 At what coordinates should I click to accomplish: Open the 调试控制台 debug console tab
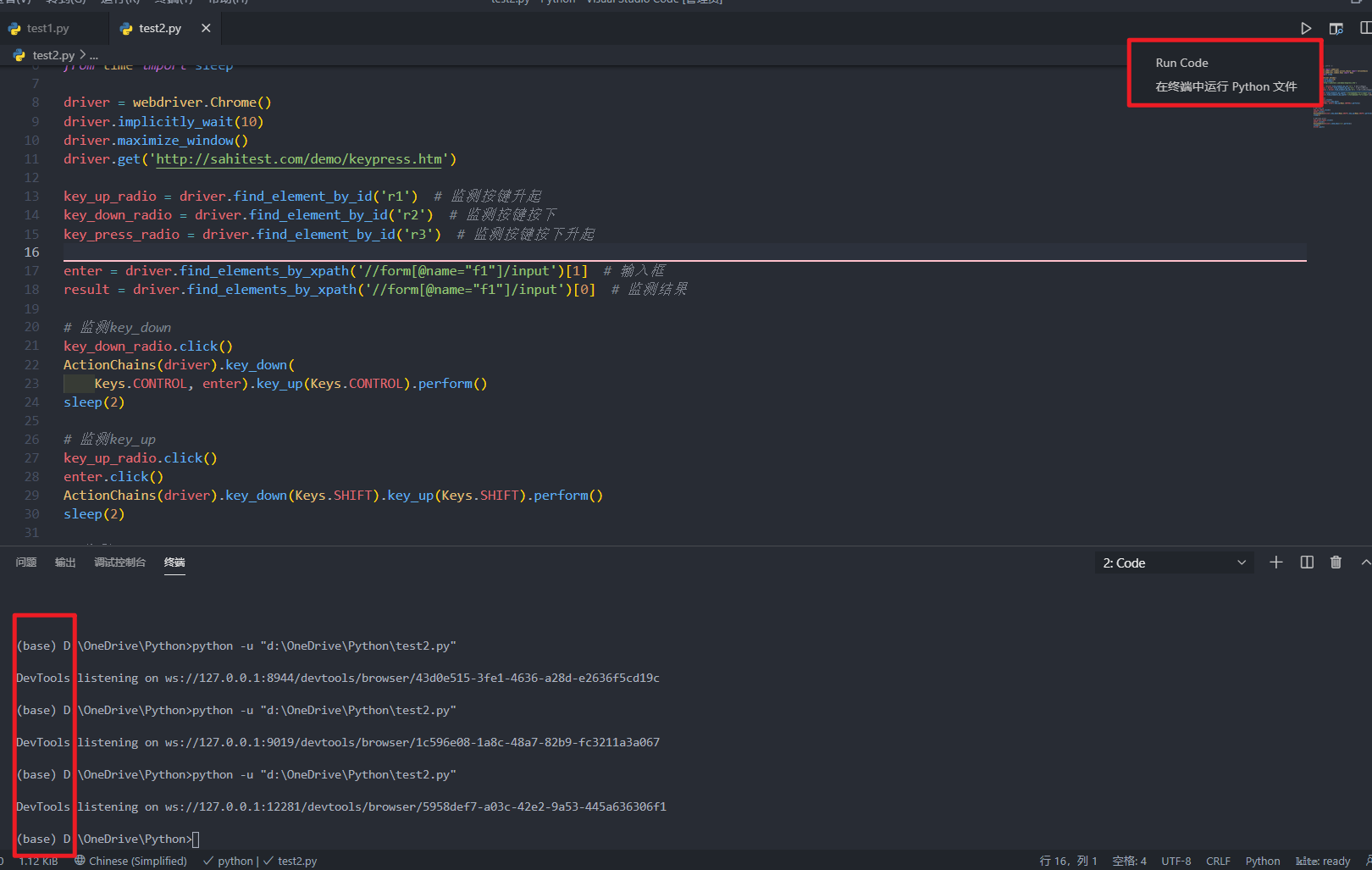(119, 562)
